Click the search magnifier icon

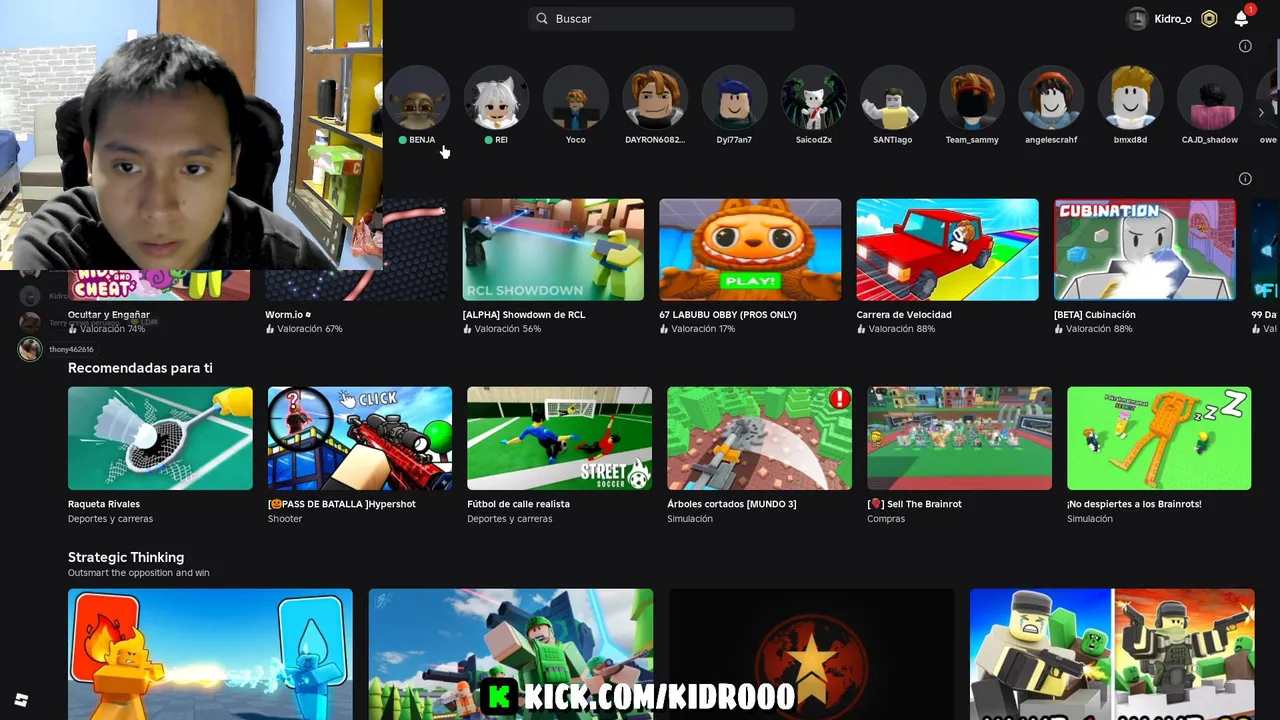click(x=542, y=18)
